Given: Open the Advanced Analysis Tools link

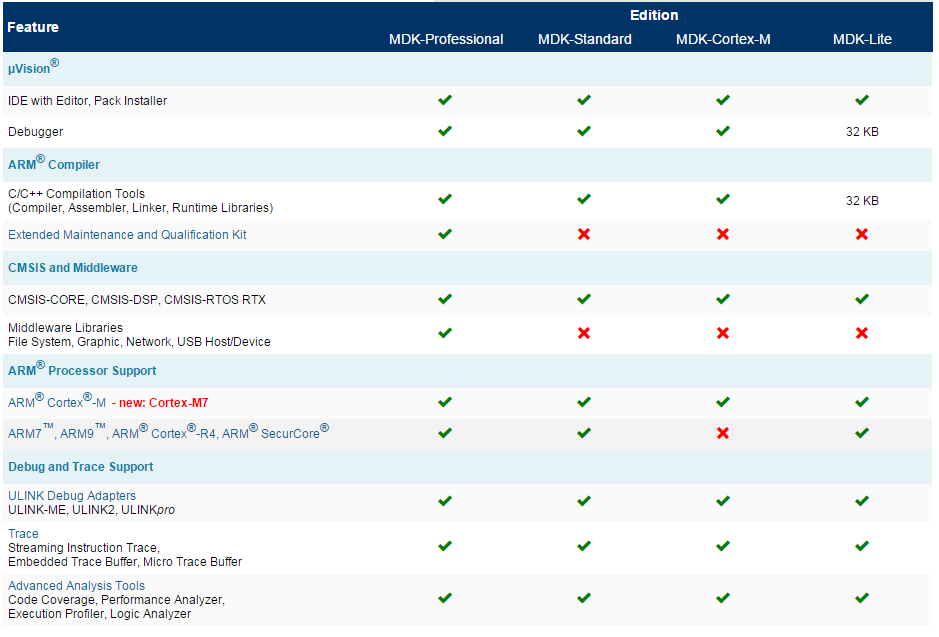Looking at the screenshot, I should [x=76, y=586].
